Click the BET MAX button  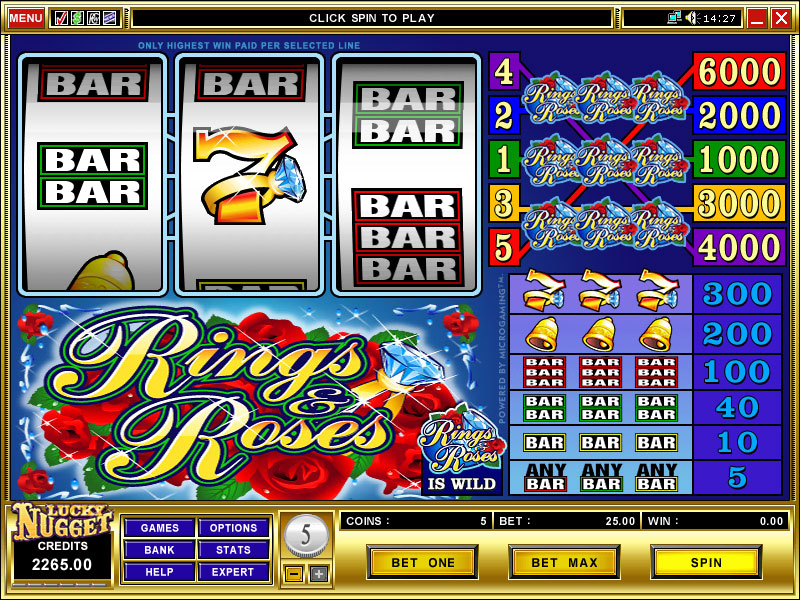[x=564, y=562]
